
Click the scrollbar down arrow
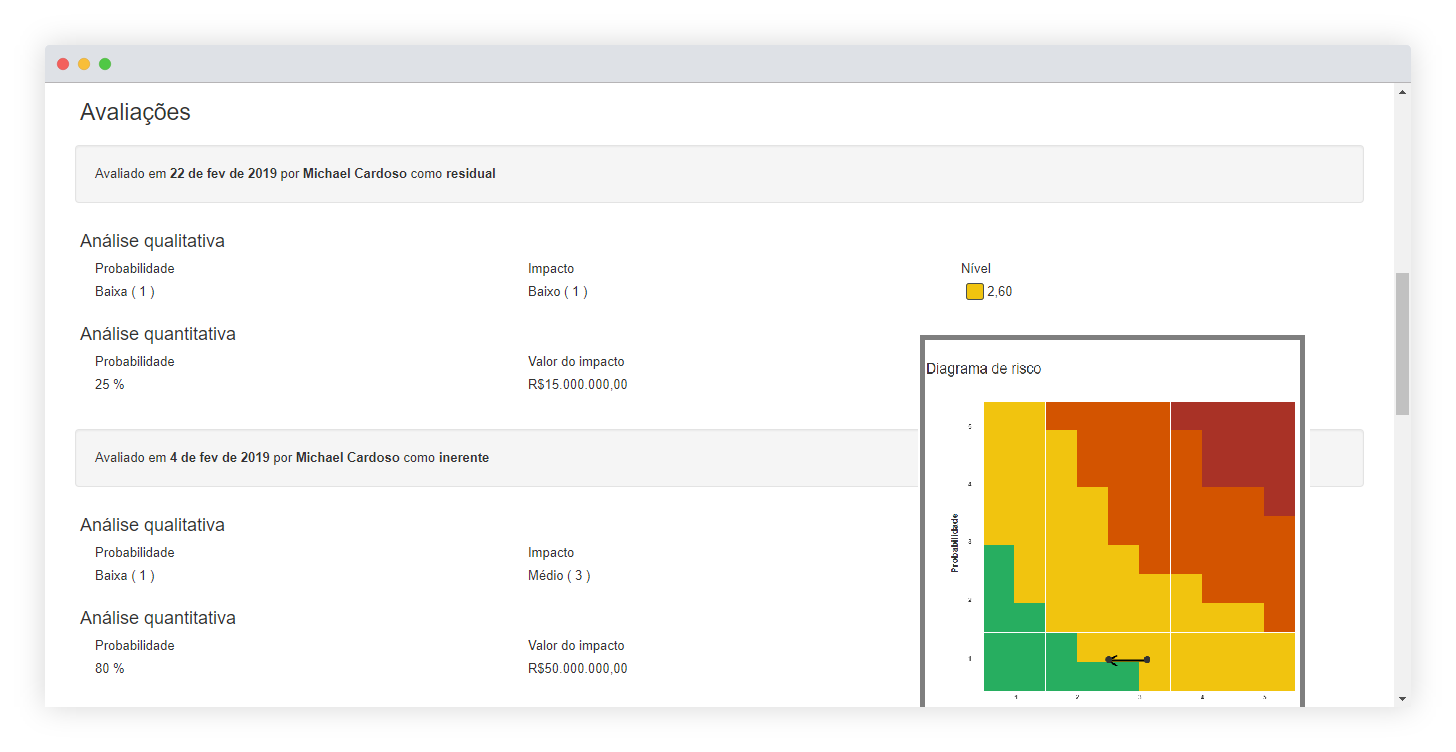[x=1402, y=698]
